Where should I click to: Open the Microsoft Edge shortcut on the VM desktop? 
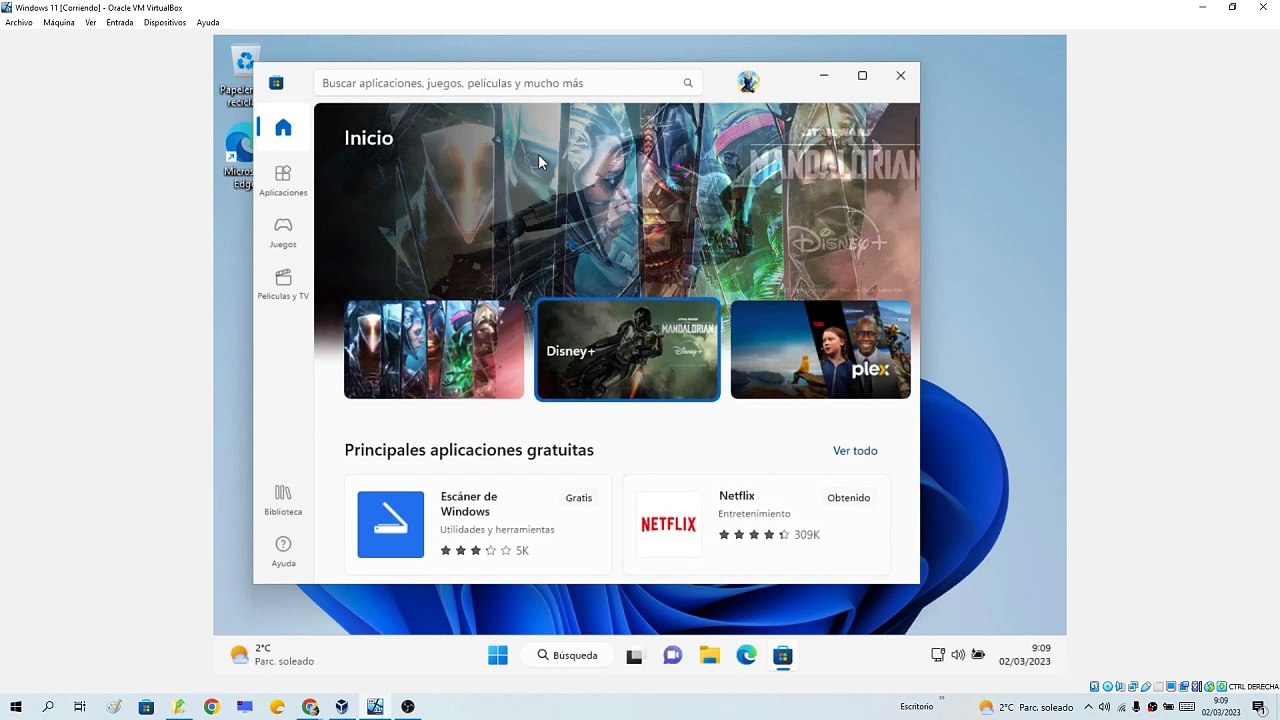click(240, 158)
